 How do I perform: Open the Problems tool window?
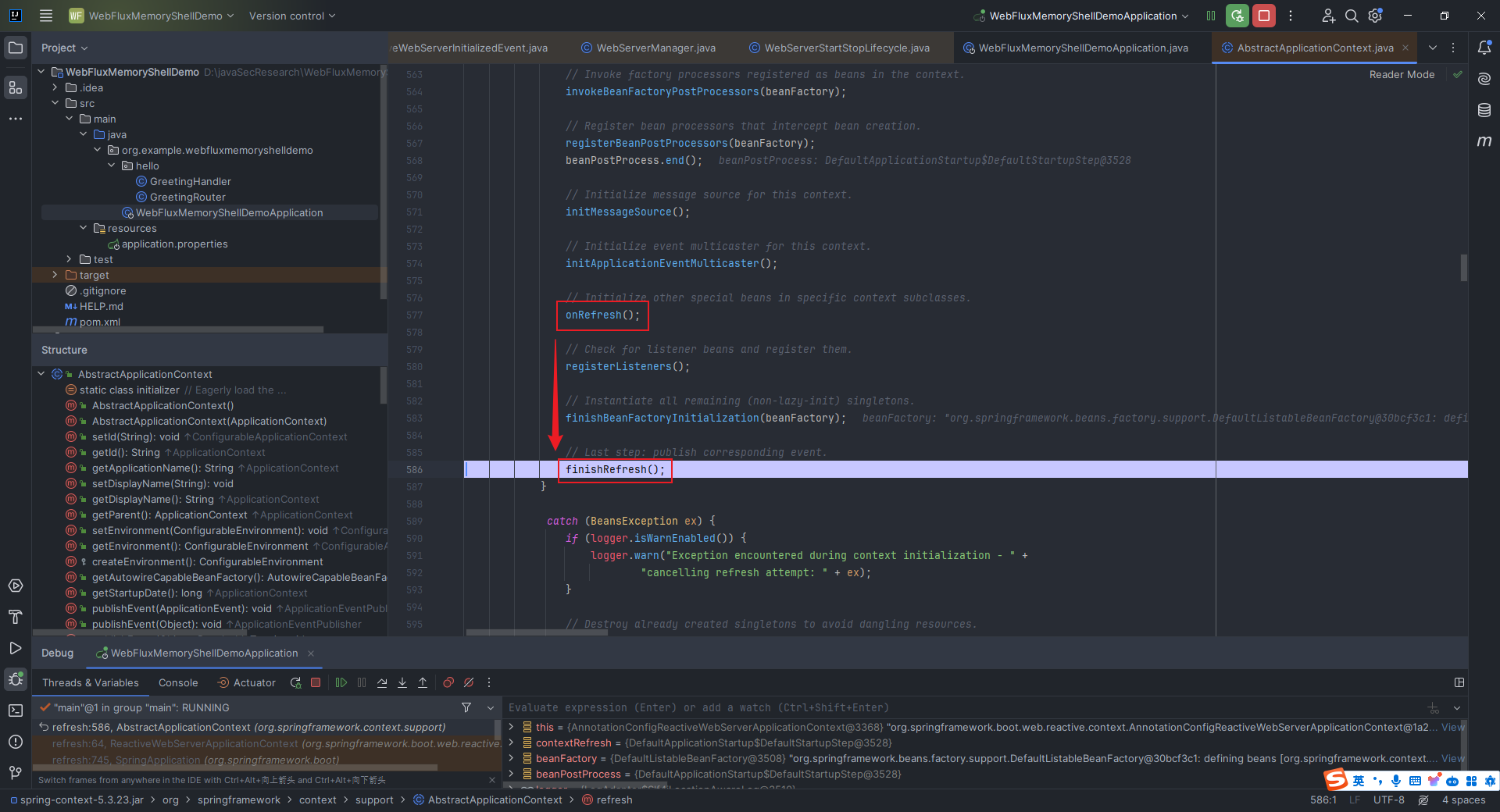pyautogui.click(x=16, y=742)
